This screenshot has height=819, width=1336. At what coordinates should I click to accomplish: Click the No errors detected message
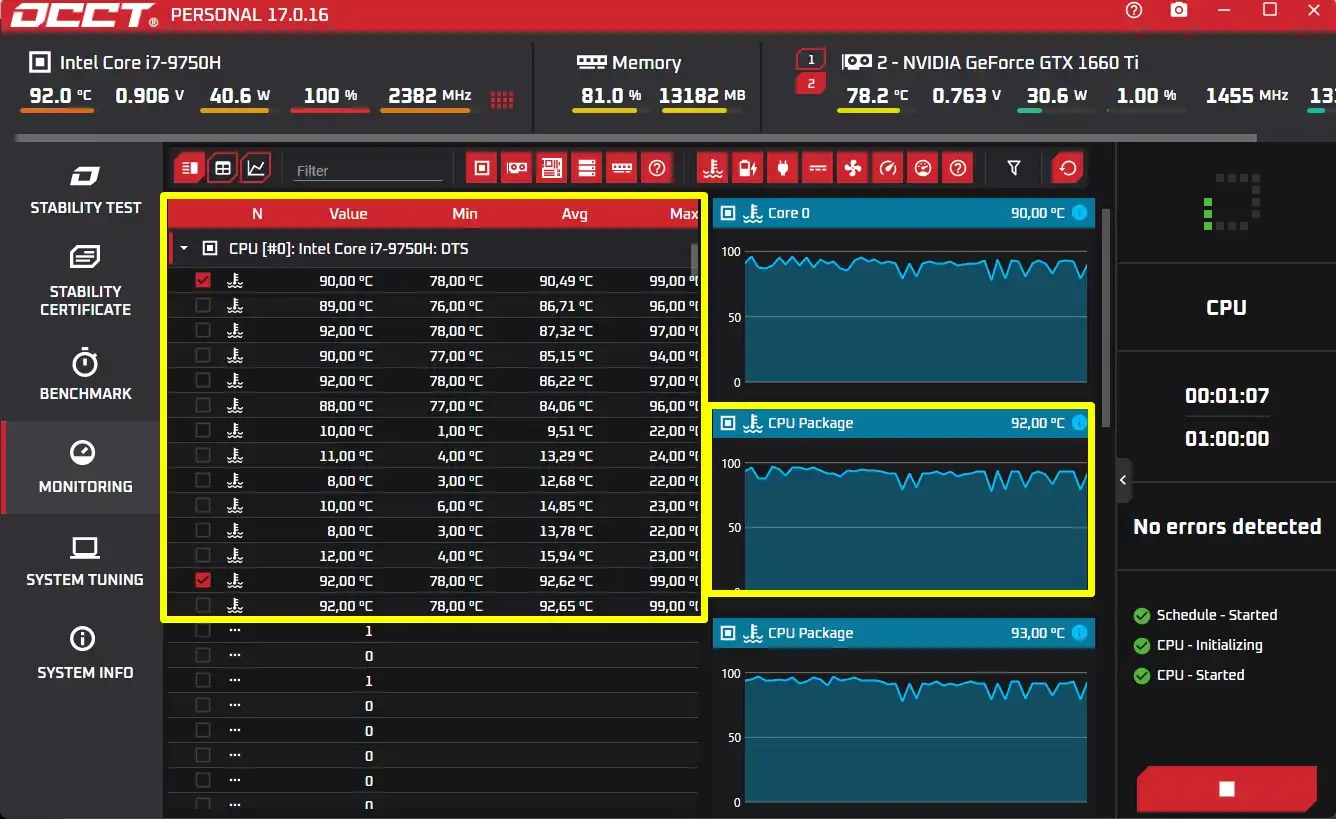1227,526
